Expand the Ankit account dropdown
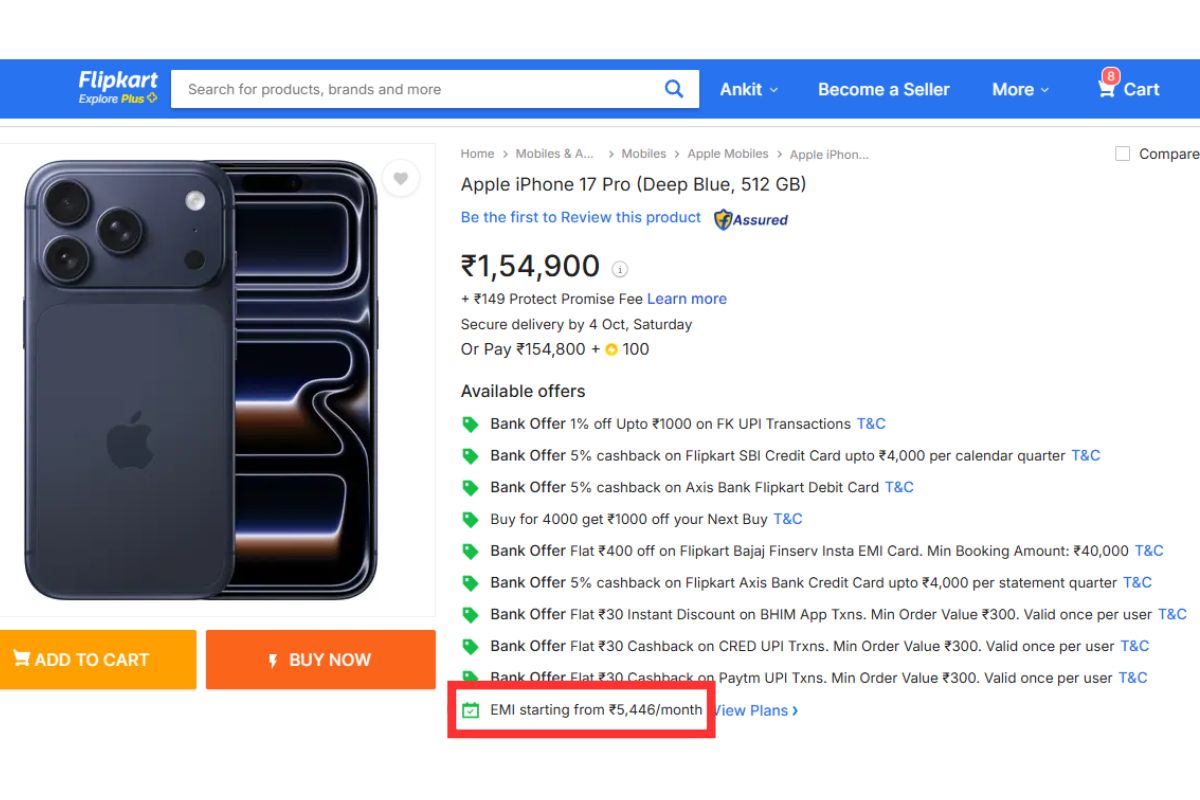 748,89
